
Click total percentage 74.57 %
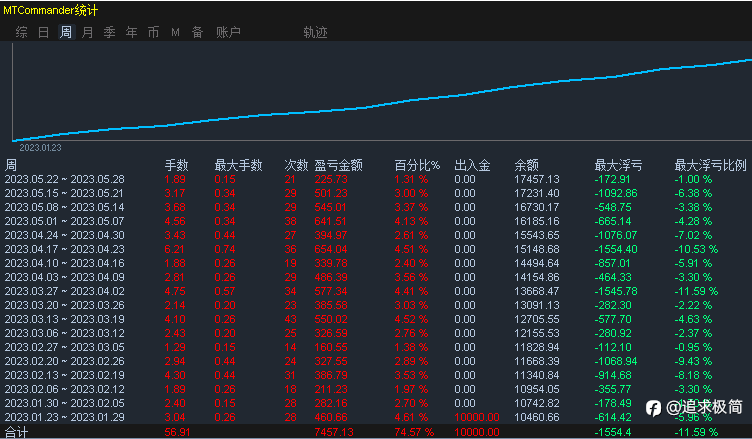414,432
